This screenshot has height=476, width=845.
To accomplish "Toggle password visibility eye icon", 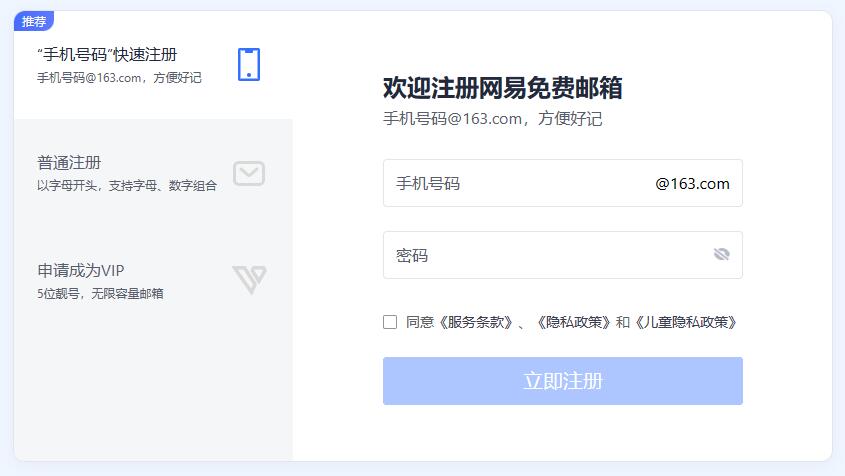I will tap(721, 255).
